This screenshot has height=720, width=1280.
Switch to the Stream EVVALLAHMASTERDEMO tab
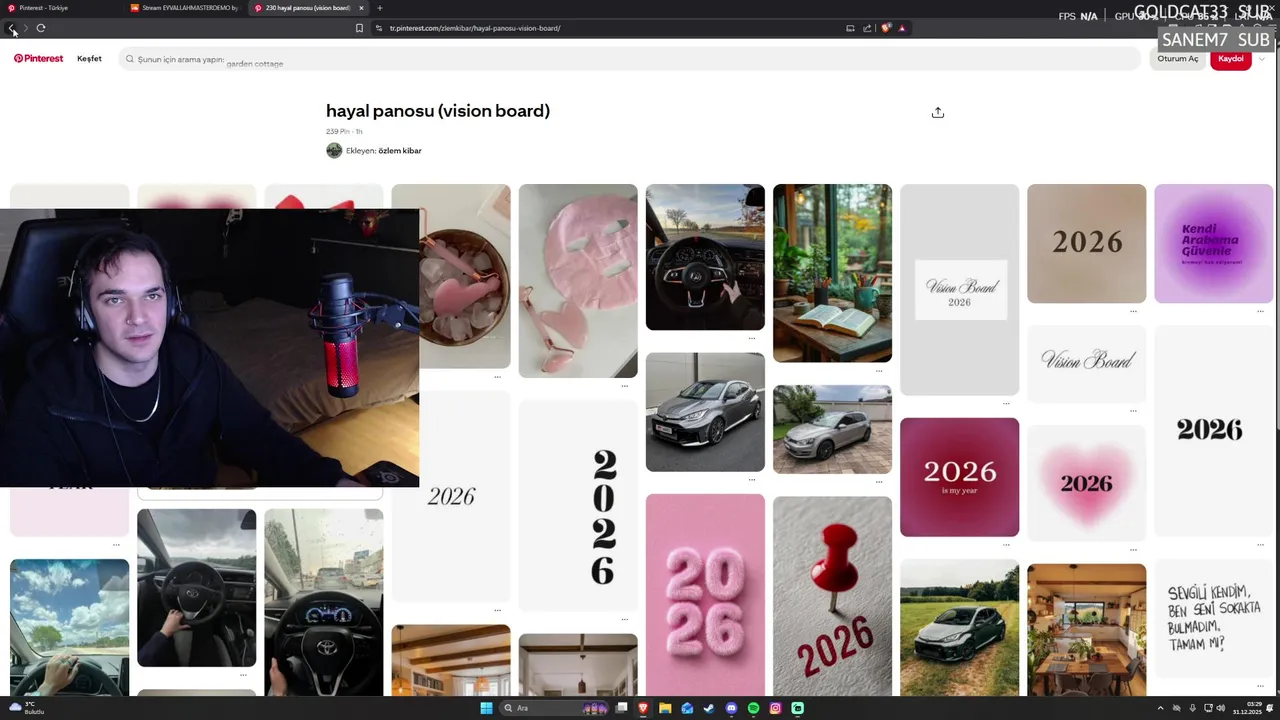pyautogui.click(x=184, y=8)
